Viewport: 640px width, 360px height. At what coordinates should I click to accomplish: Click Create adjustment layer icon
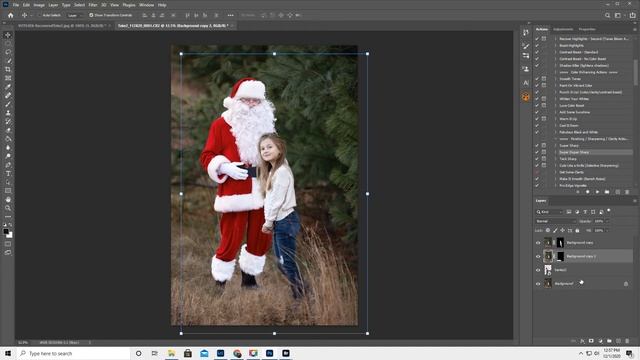click(x=600, y=341)
